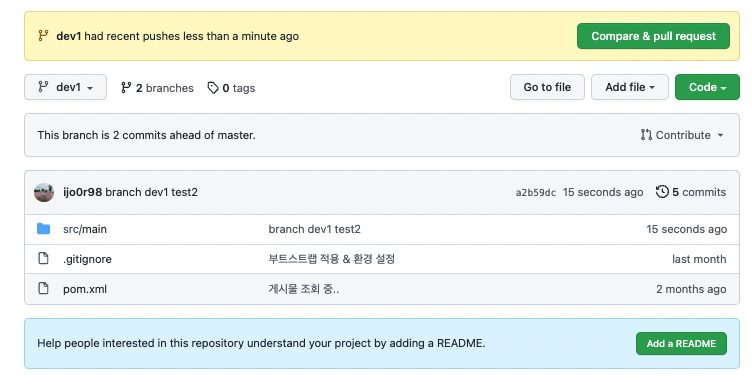Click the file icon next to .gitignore
The height and width of the screenshot is (392, 752).
[x=44, y=258]
